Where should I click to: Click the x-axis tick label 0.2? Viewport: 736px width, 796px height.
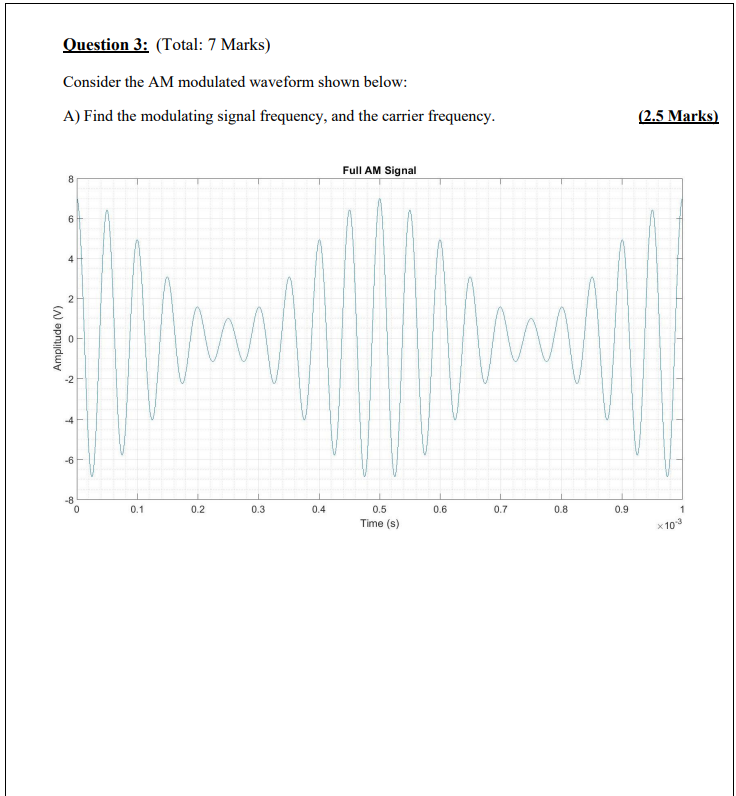(x=198, y=509)
